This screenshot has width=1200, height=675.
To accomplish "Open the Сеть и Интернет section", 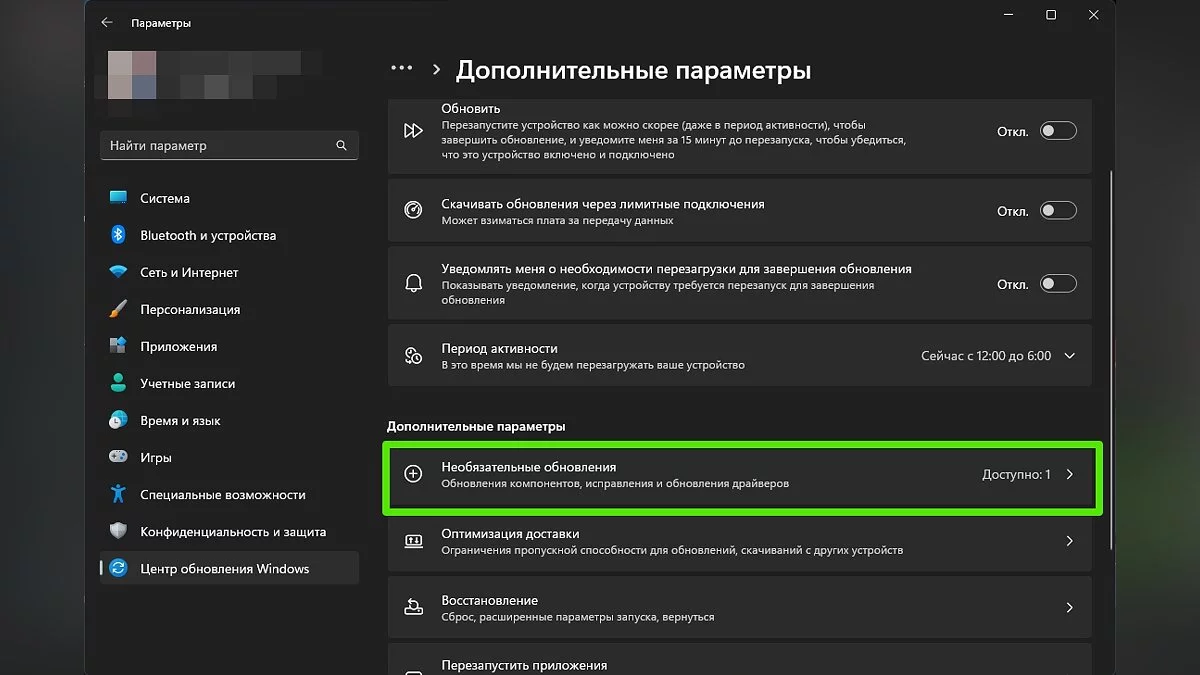I will (229, 272).
